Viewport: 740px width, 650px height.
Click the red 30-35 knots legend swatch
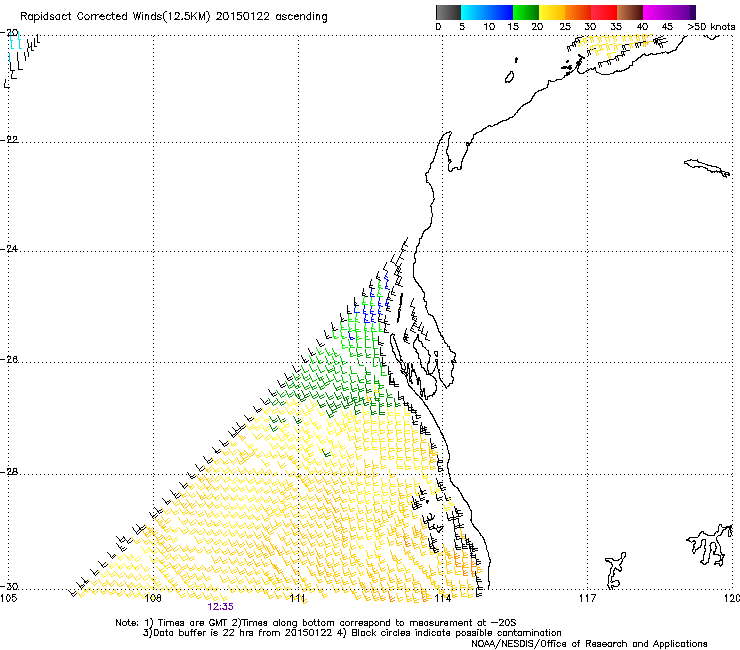click(604, 12)
